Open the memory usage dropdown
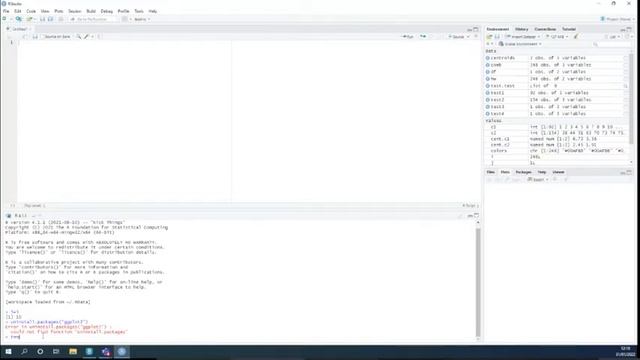 click(557, 37)
